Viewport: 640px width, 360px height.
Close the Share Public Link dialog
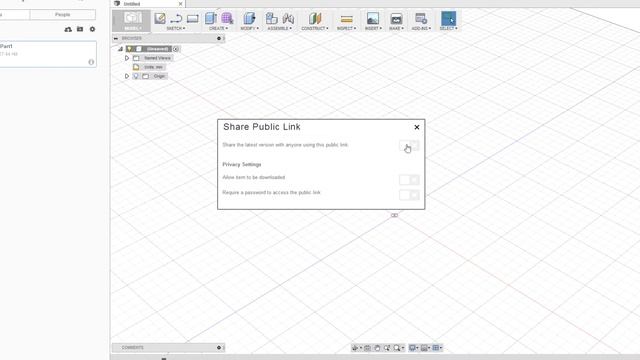click(417, 127)
